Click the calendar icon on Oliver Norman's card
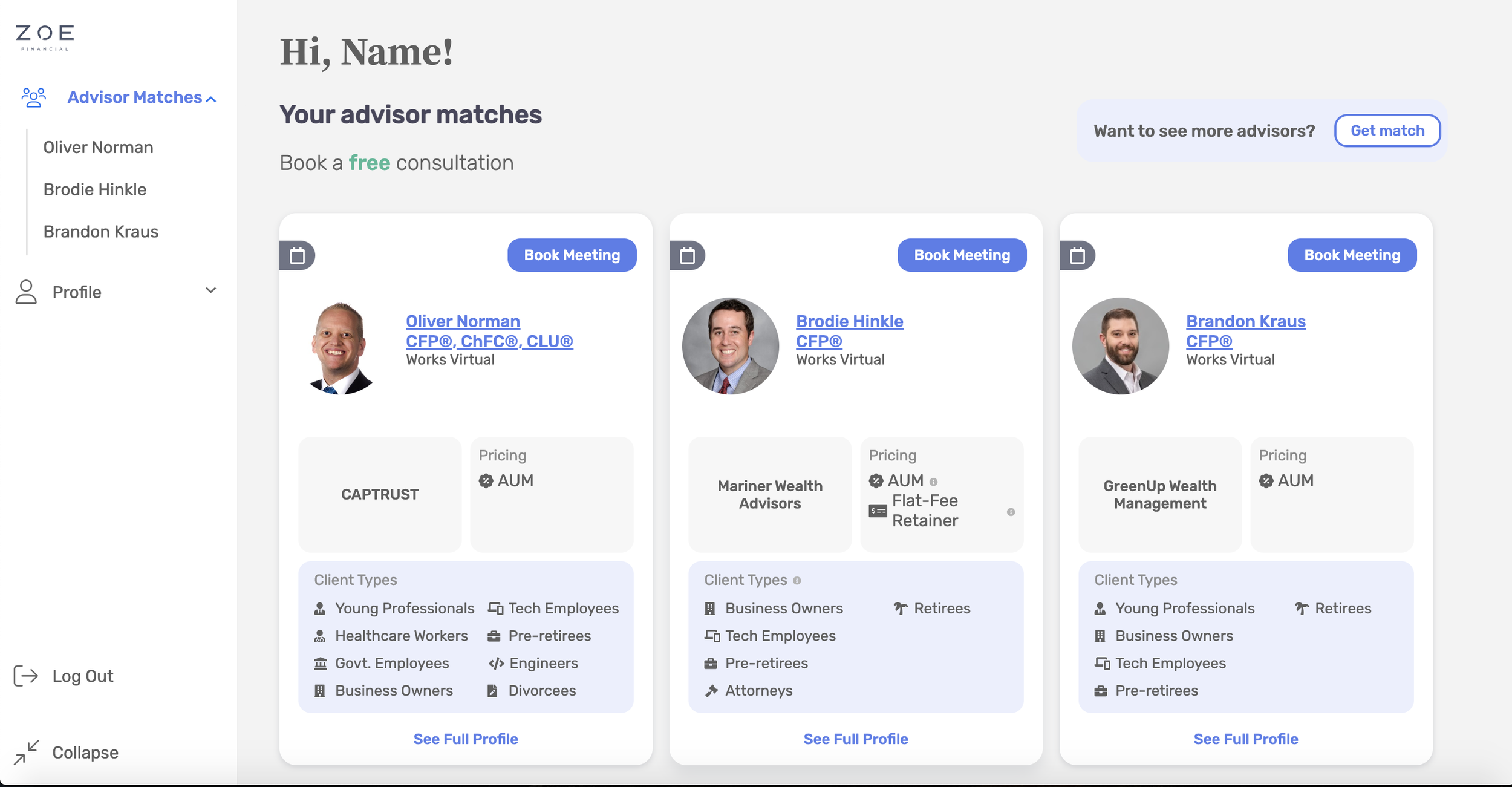This screenshot has height=787, width=1512. pos(297,255)
